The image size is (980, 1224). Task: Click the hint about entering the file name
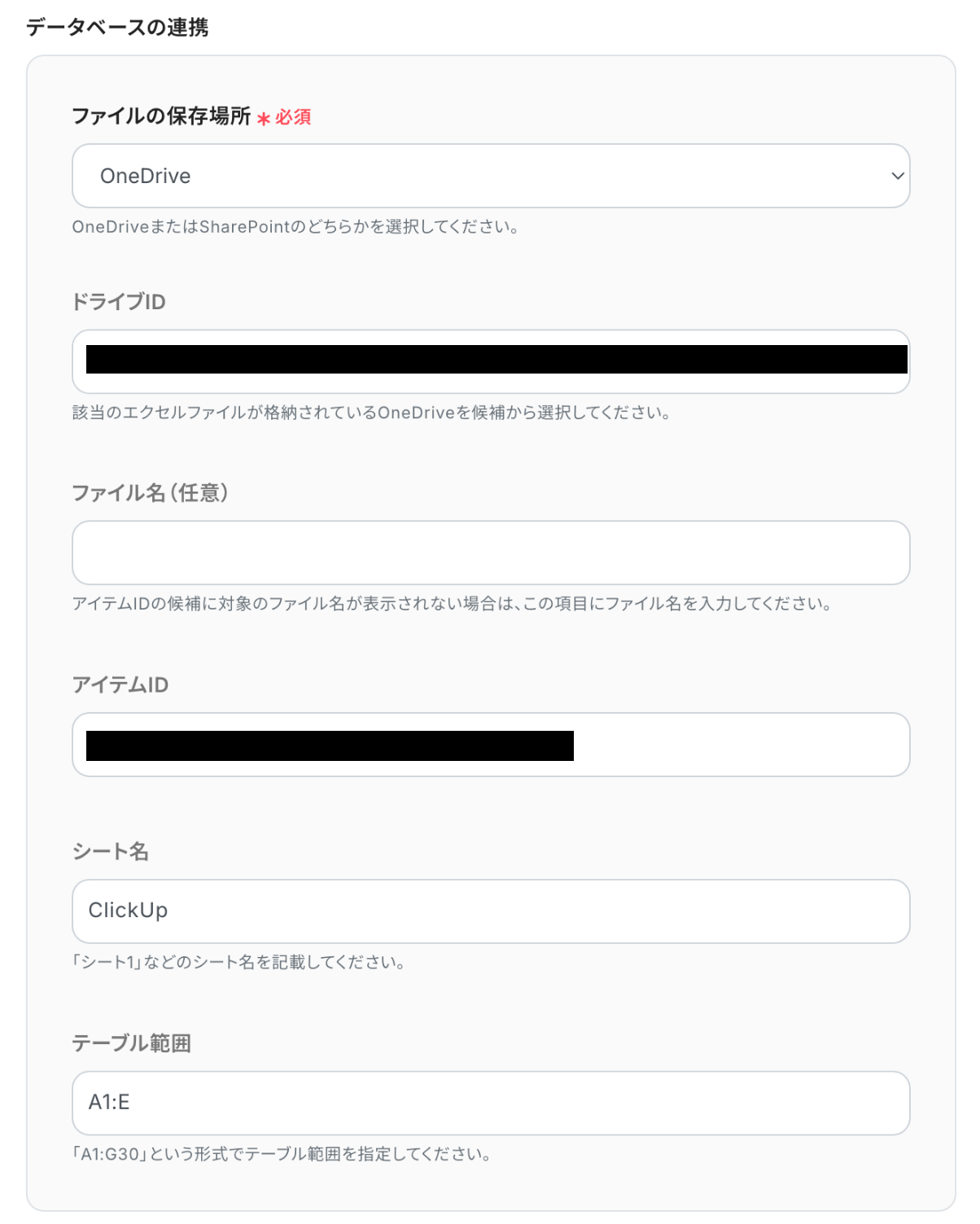tap(452, 604)
